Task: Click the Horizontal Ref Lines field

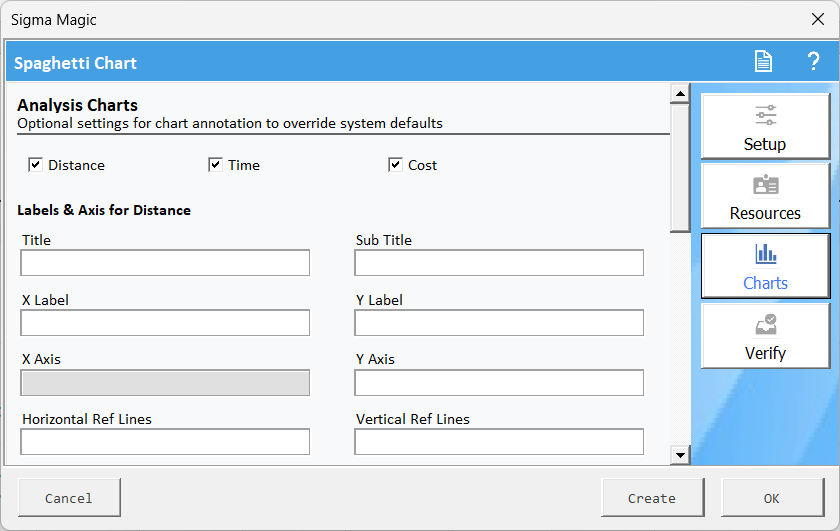Action: pyautogui.click(x=165, y=442)
